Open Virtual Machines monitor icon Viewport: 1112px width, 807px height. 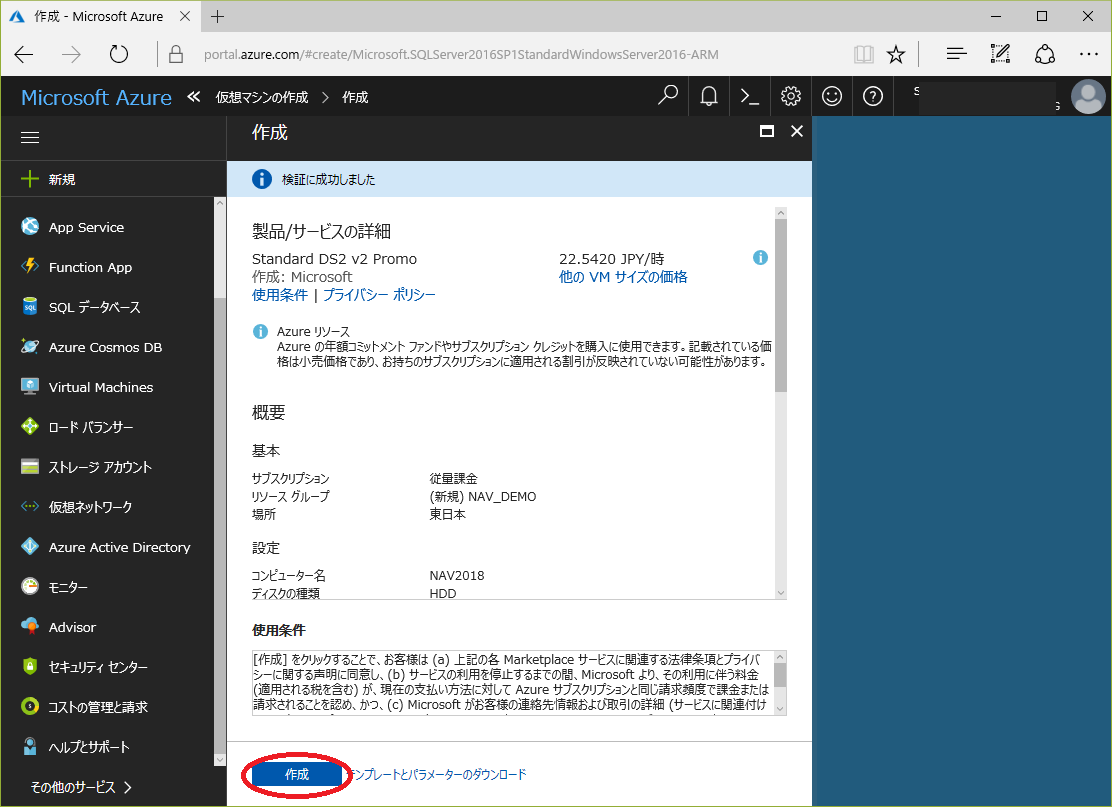click(x=30, y=386)
